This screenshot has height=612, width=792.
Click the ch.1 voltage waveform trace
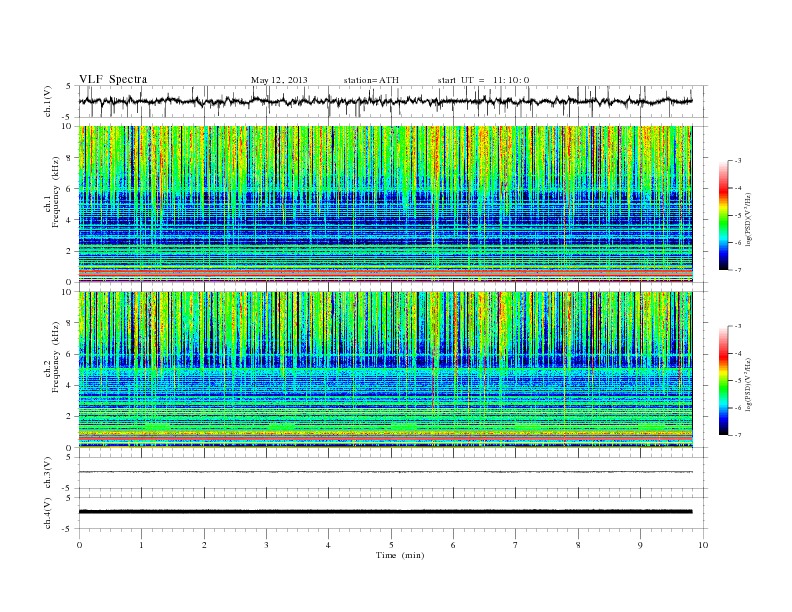coord(385,101)
